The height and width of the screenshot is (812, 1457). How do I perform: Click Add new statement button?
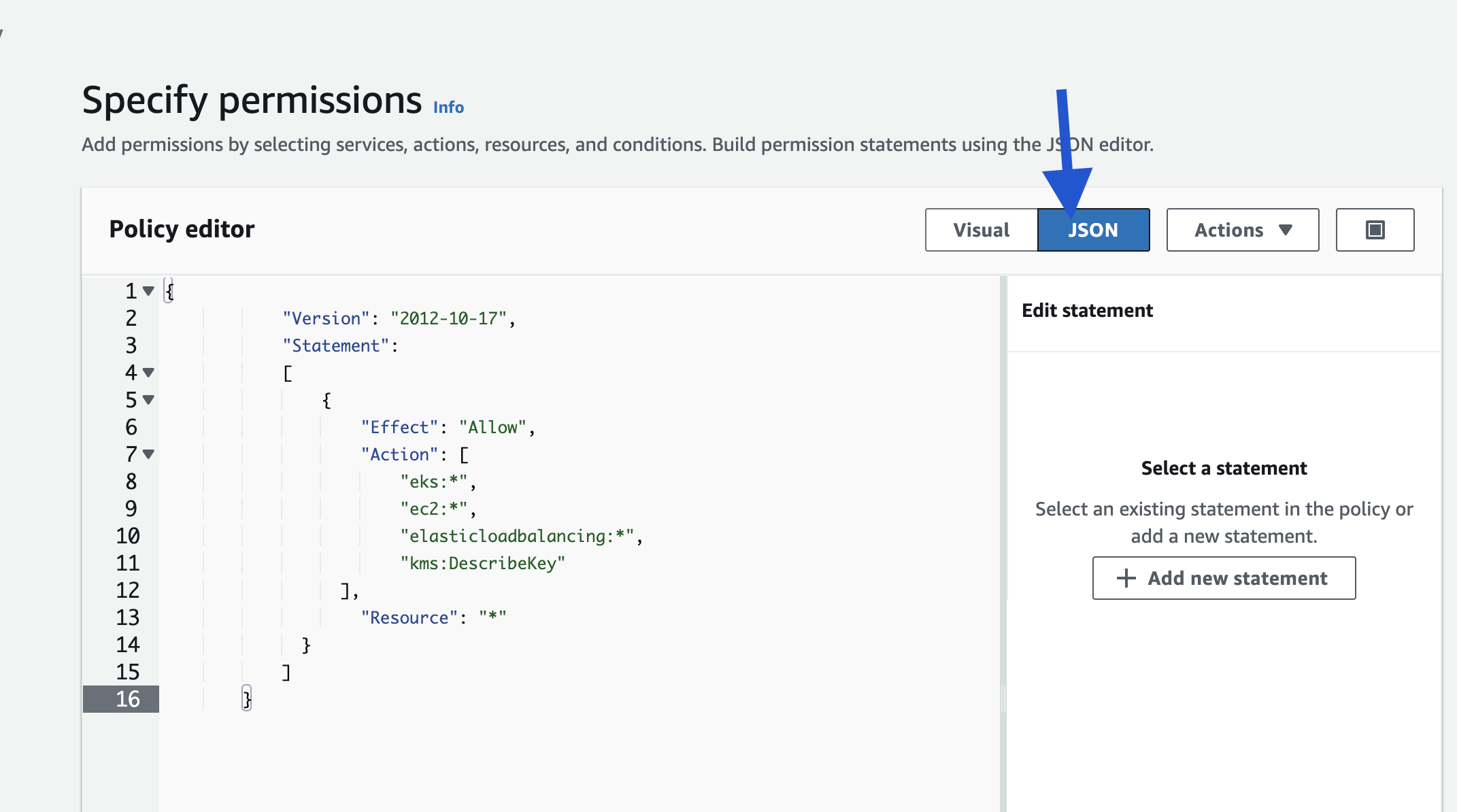click(x=1224, y=577)
